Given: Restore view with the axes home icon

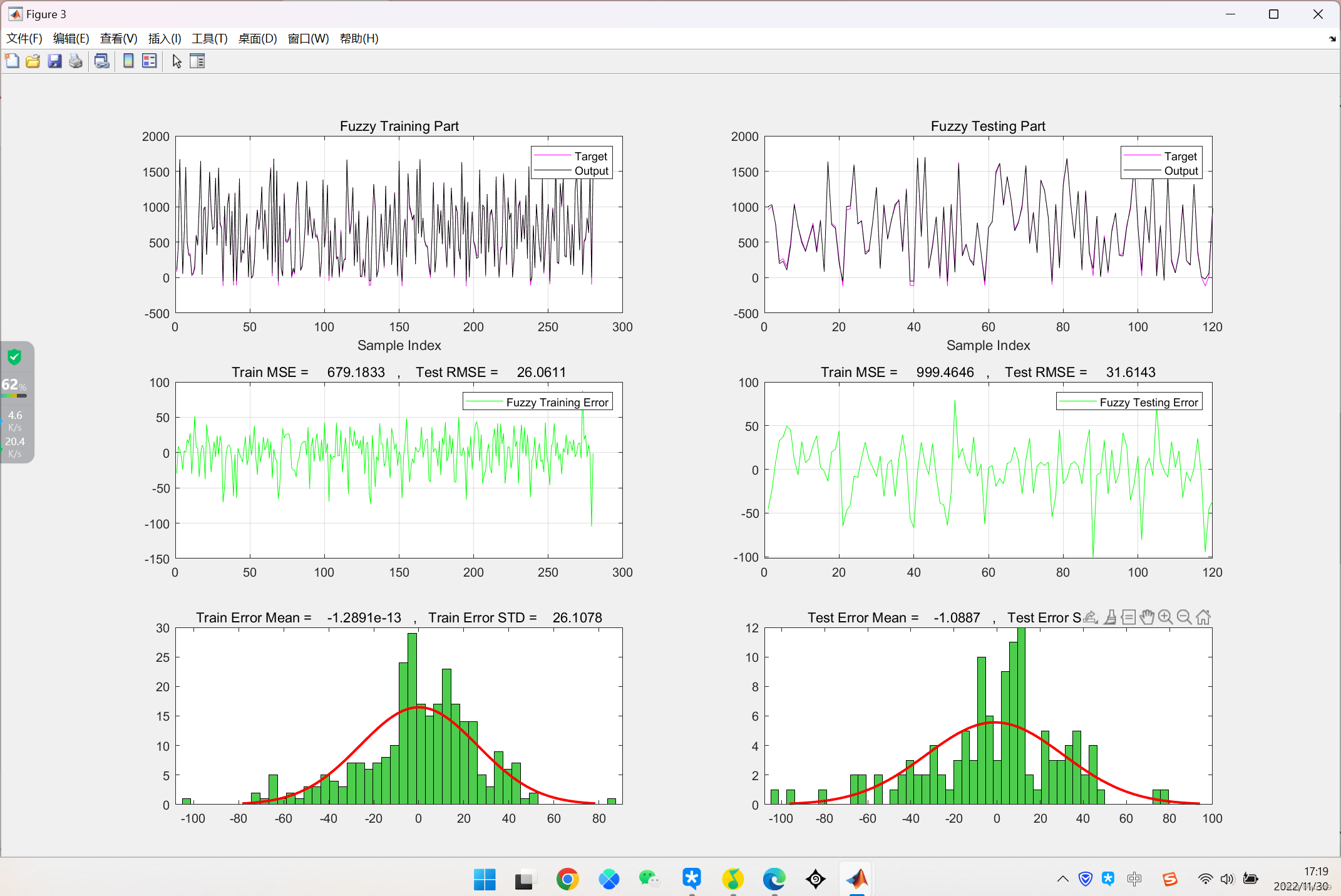Looking at the screenshot, I should pyautogui.click(x=1203, y=617).
